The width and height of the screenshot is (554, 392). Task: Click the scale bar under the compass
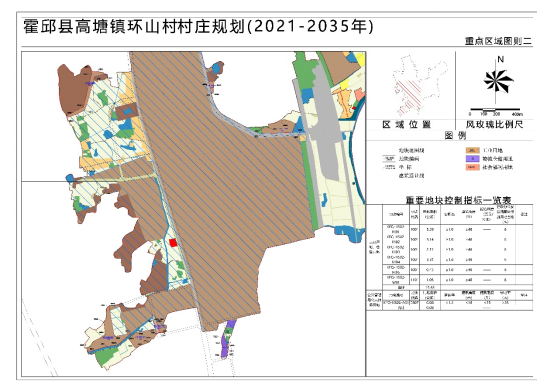pyautogui.click(x=495, y=110)
